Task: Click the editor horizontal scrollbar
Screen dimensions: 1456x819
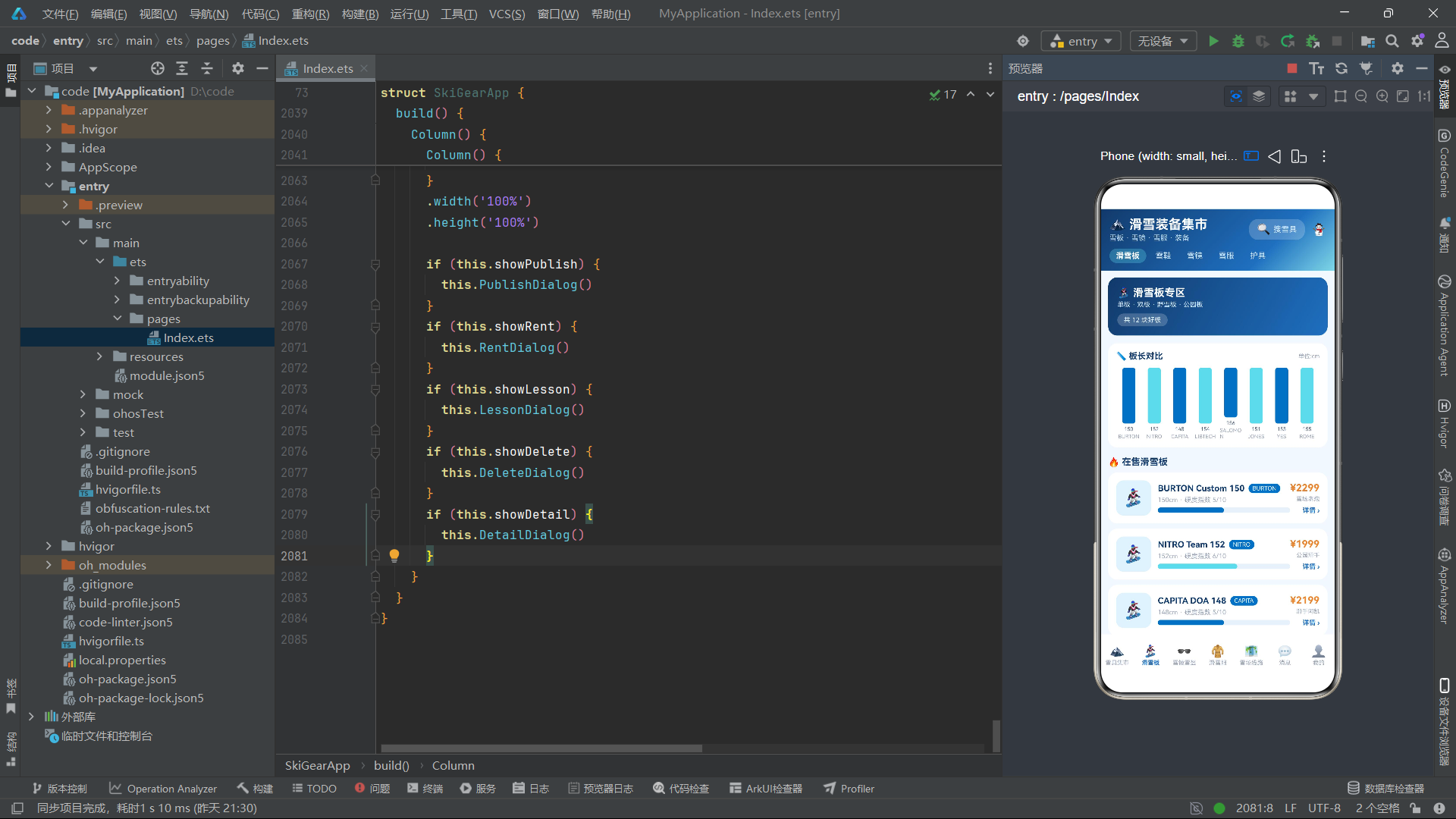Action: coord(541,748)
